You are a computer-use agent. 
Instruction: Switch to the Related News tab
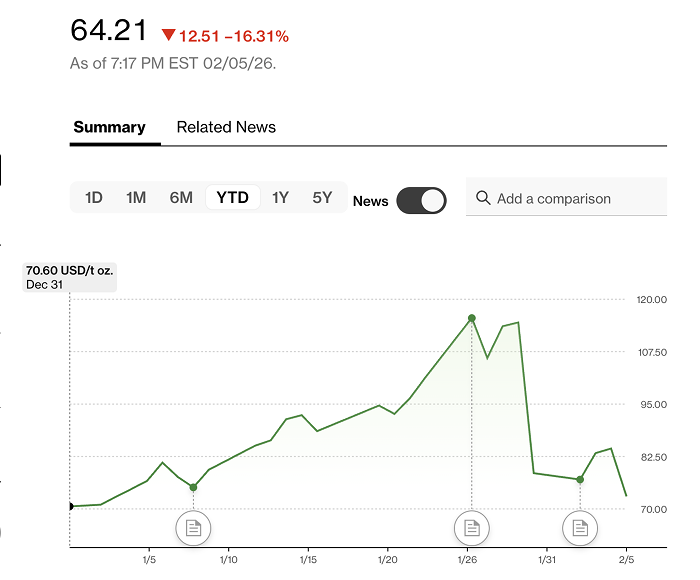[226, 127]
